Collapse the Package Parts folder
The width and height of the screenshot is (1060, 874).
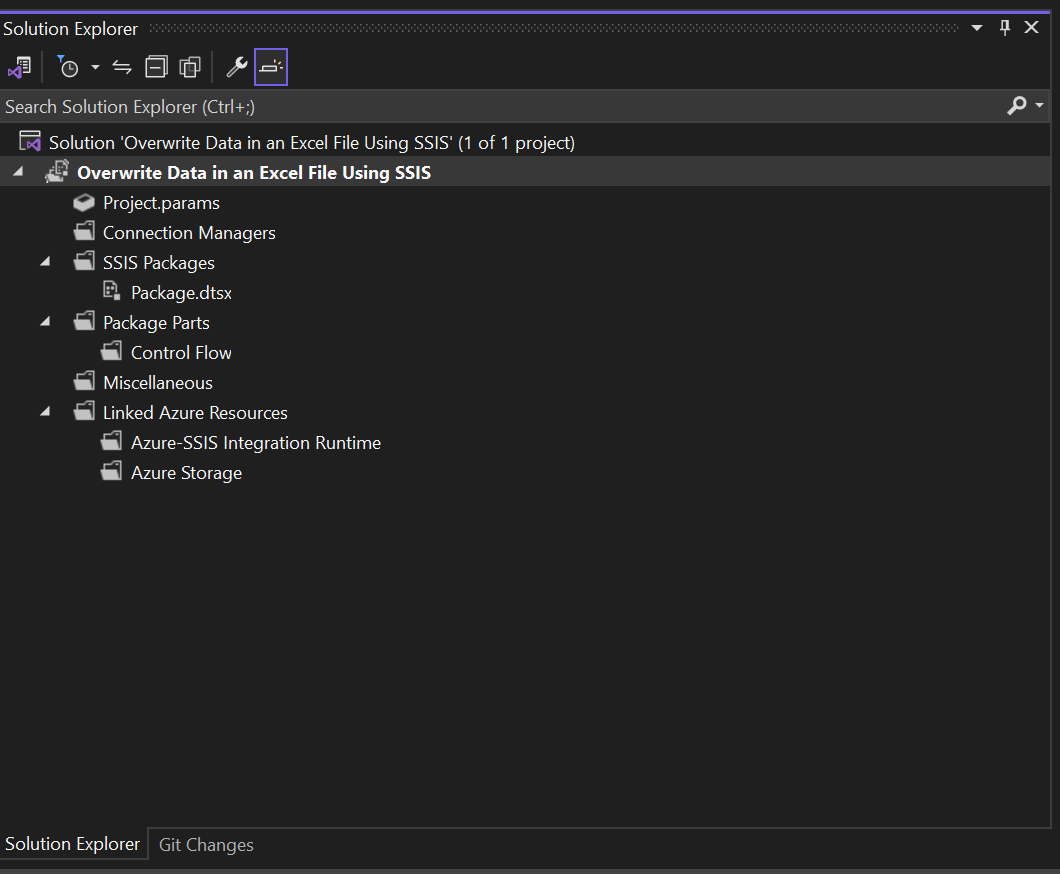point(45,322)
